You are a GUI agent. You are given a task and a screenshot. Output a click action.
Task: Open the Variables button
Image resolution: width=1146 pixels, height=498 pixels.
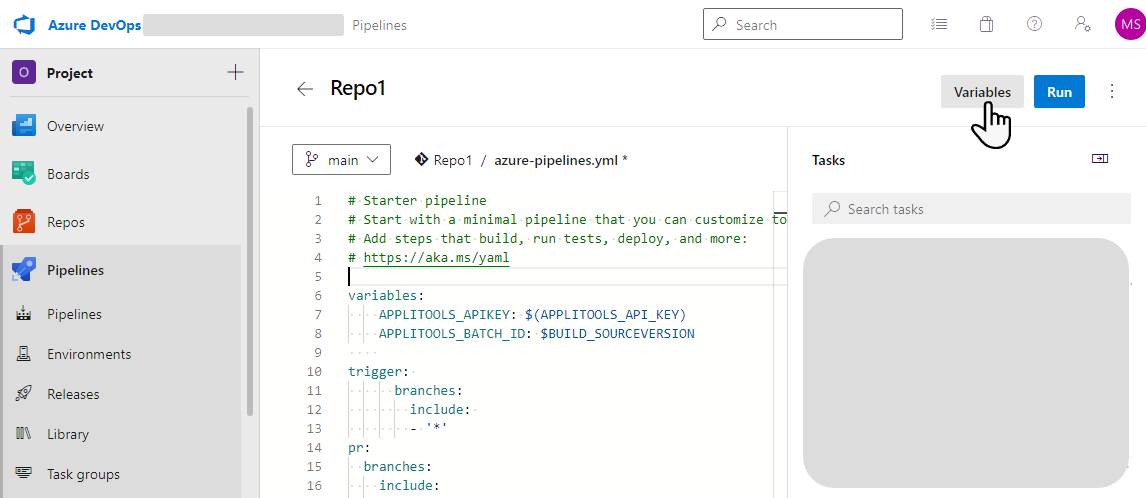(x=981, y=91)
